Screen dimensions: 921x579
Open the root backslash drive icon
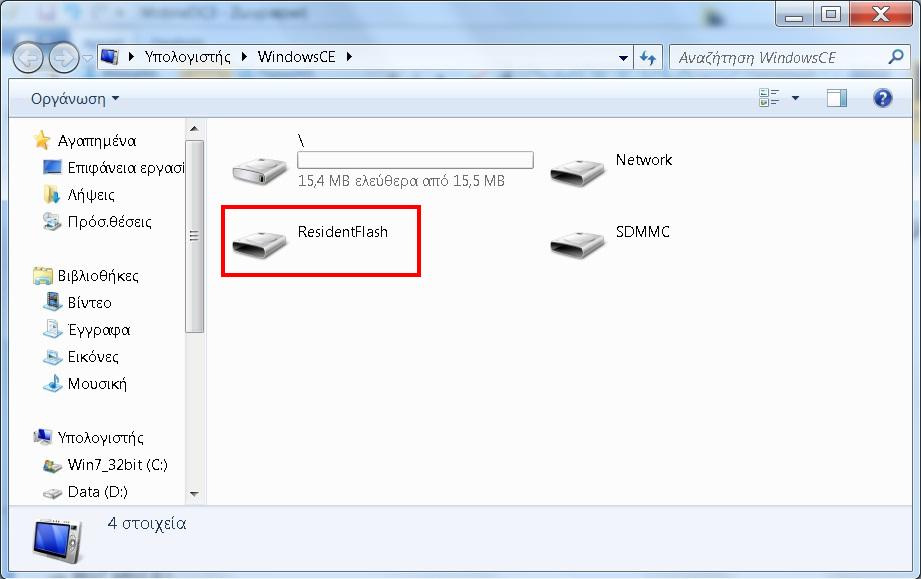coord(260,171)
